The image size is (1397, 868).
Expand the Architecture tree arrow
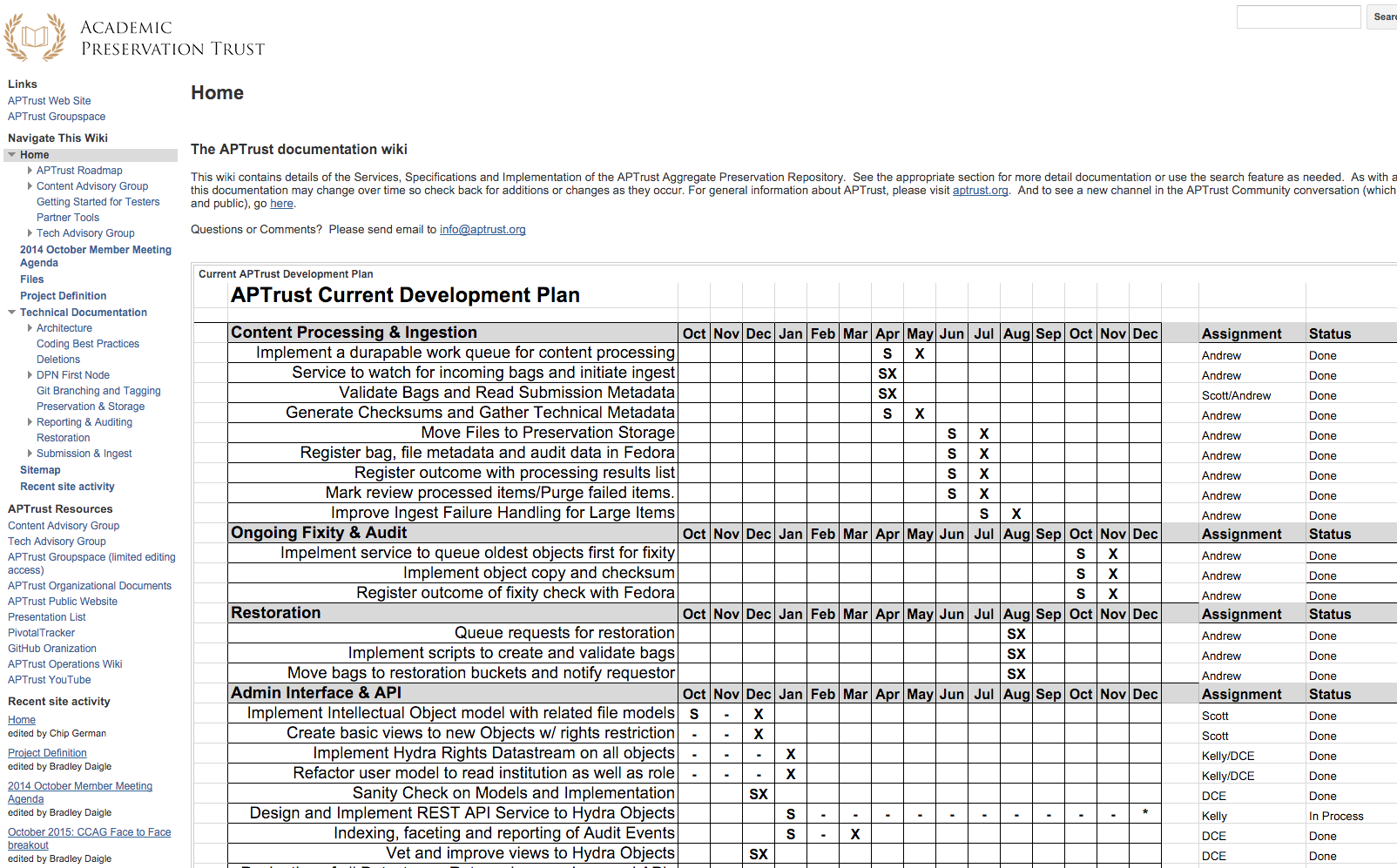(30, 328)
